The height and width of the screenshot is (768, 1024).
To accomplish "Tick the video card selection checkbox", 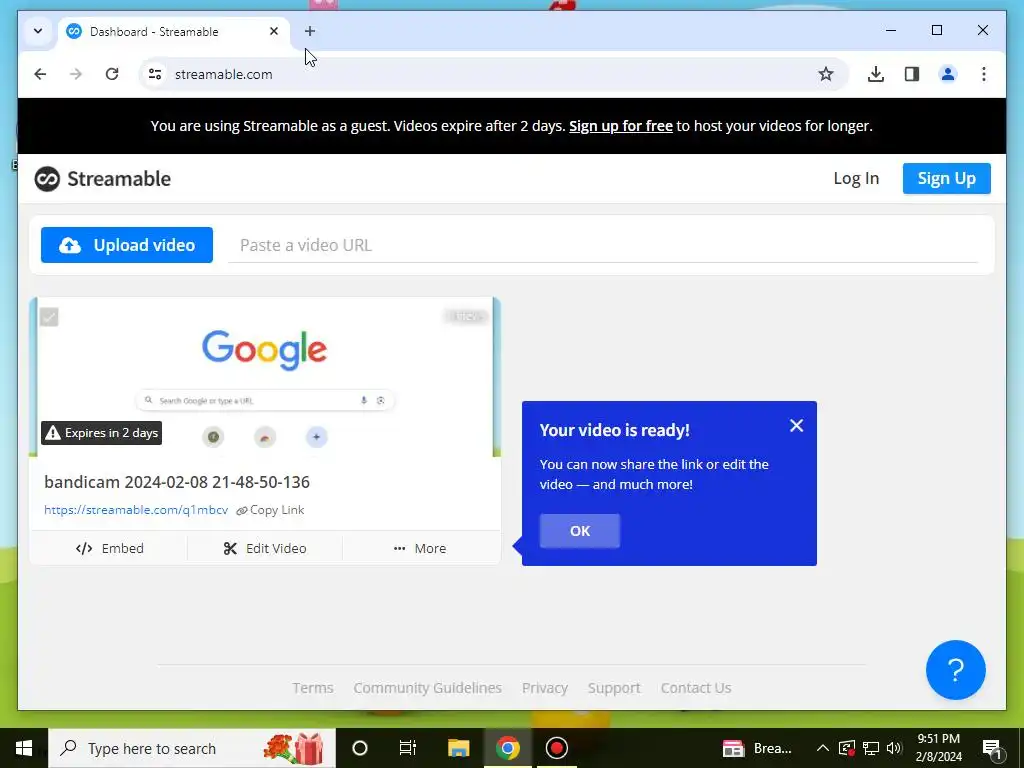I will [x=49, y=317].
